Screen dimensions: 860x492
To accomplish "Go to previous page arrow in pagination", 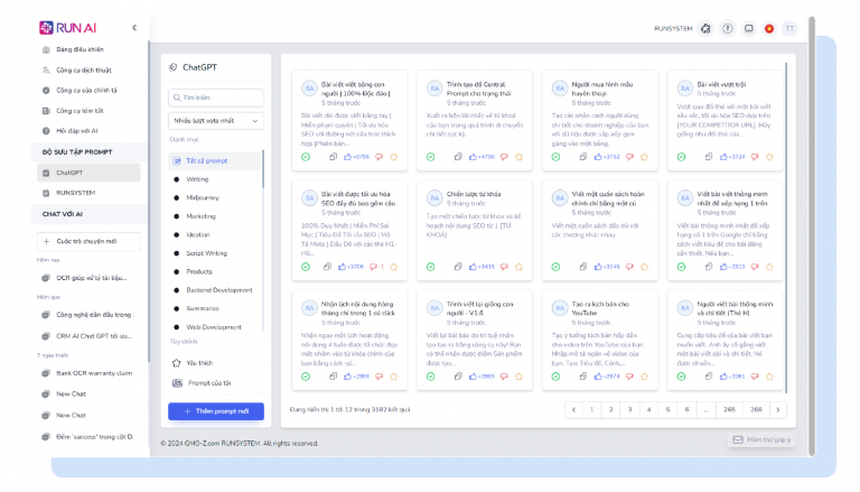I will (x=574, y=410).
